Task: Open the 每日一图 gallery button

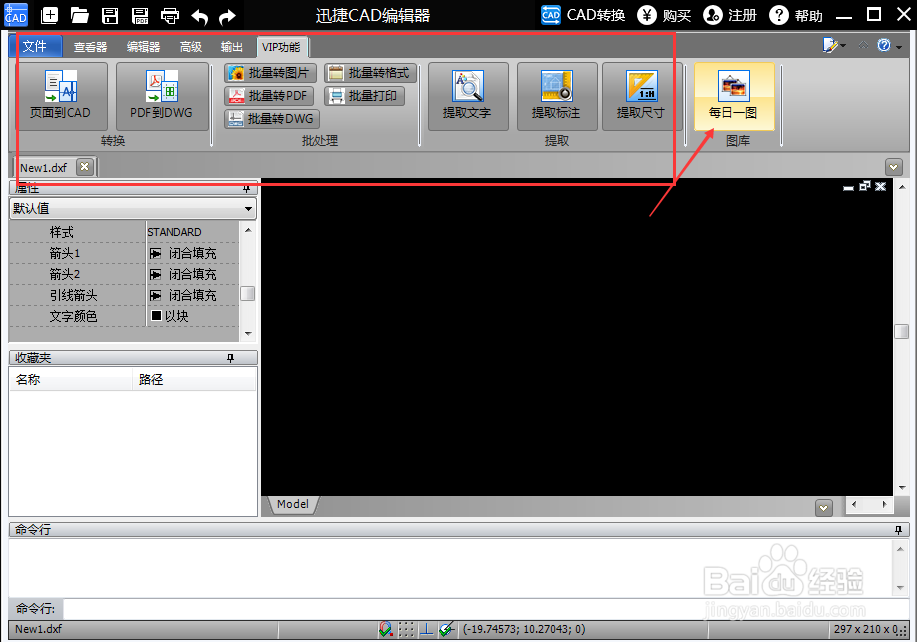Action: pos(733,96)
